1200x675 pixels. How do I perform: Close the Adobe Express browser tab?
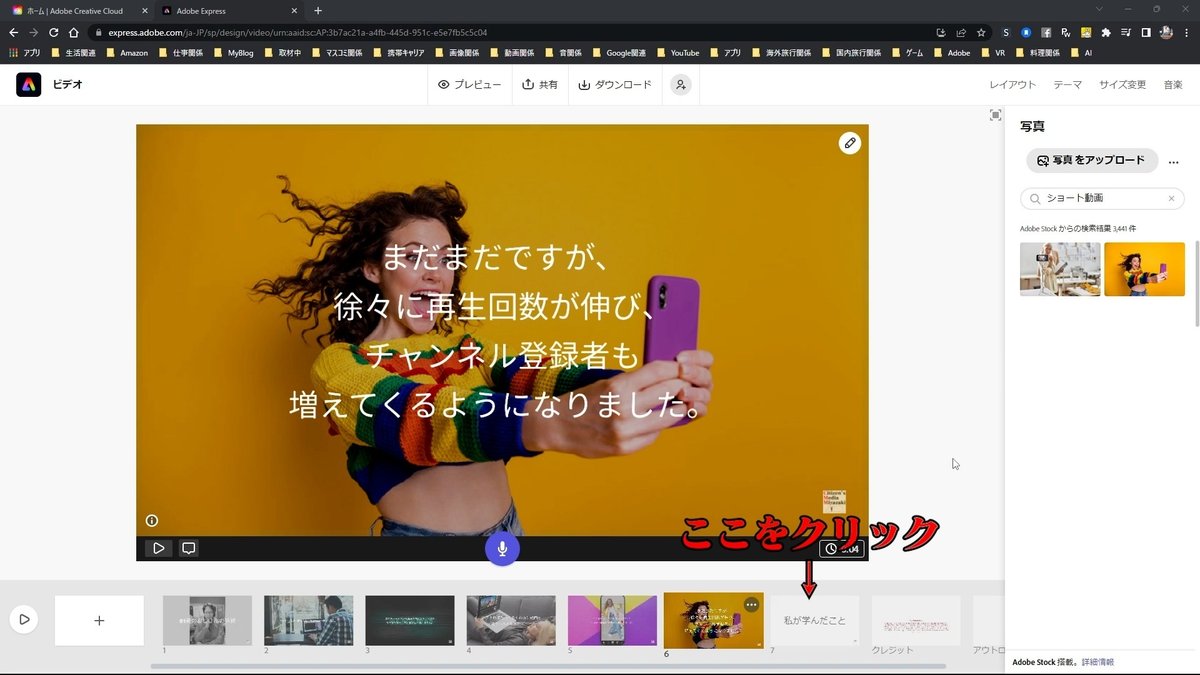(294, 11)
